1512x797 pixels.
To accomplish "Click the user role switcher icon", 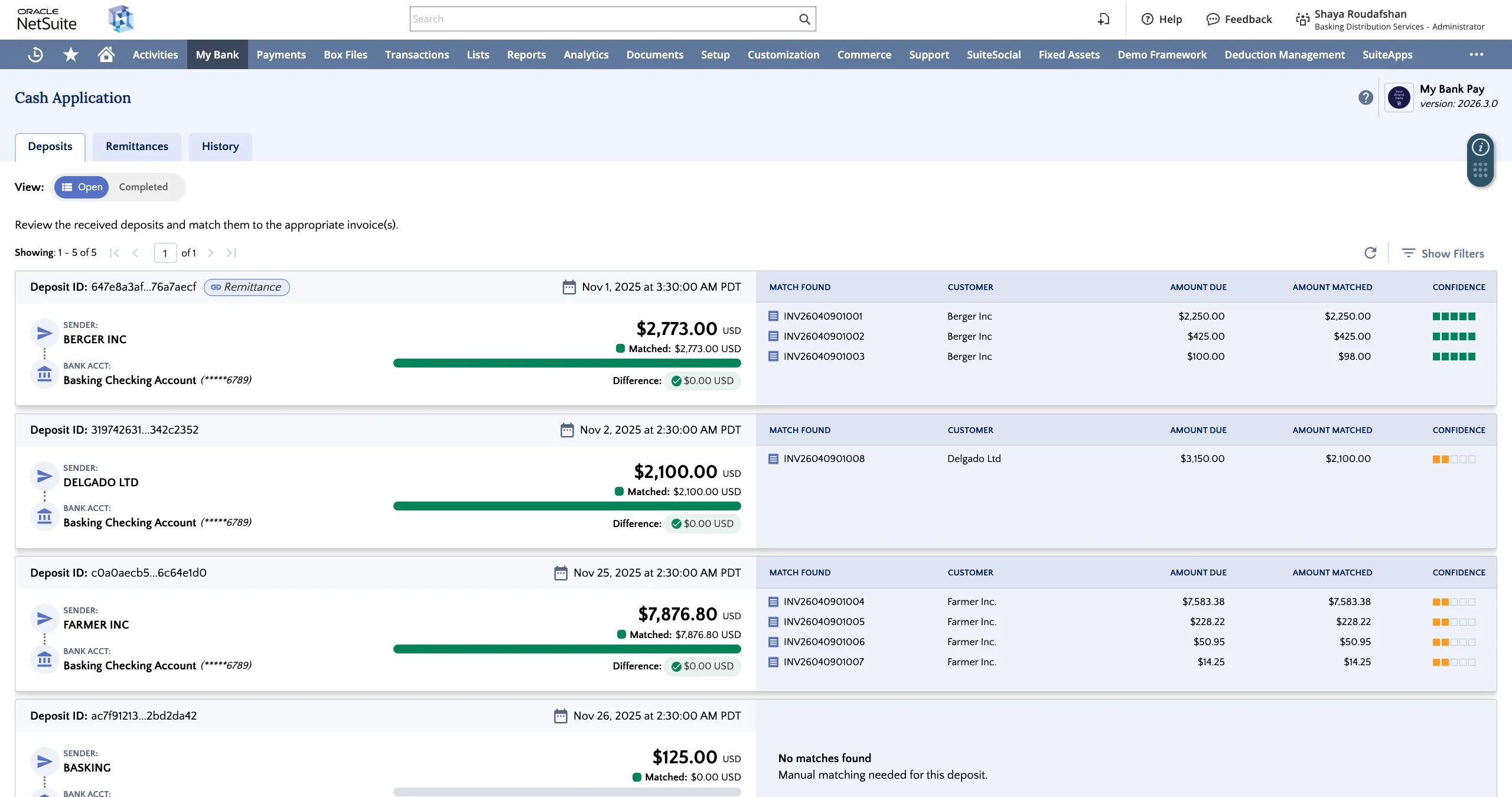I will [x=1302, y=19].
